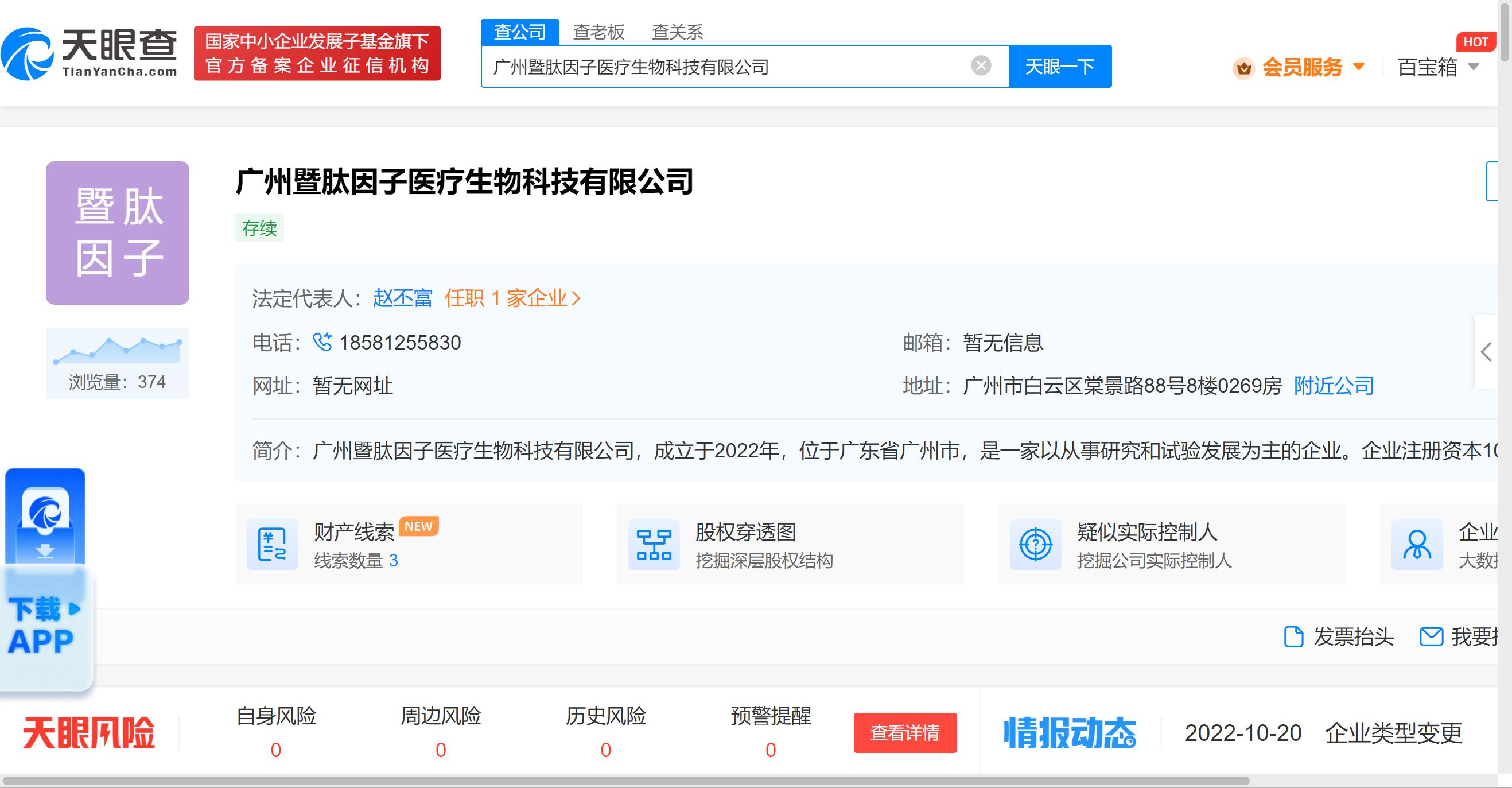Open the 疑似实际控制人 card
The image size is (1512, 788).
tap(1172, 544)
